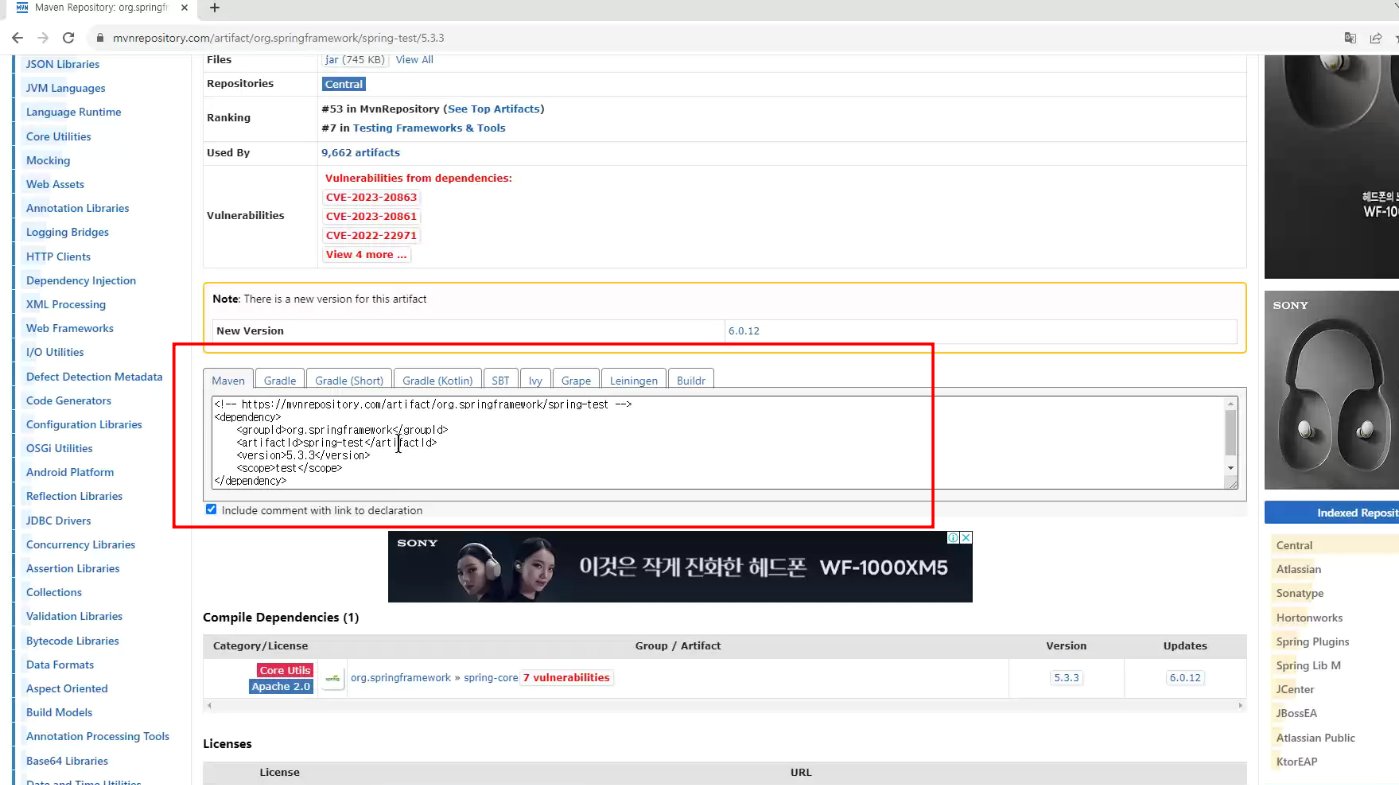The image size is (1399, 785).
Task: Open JDBC Drivers category
Action: [58, 521]
